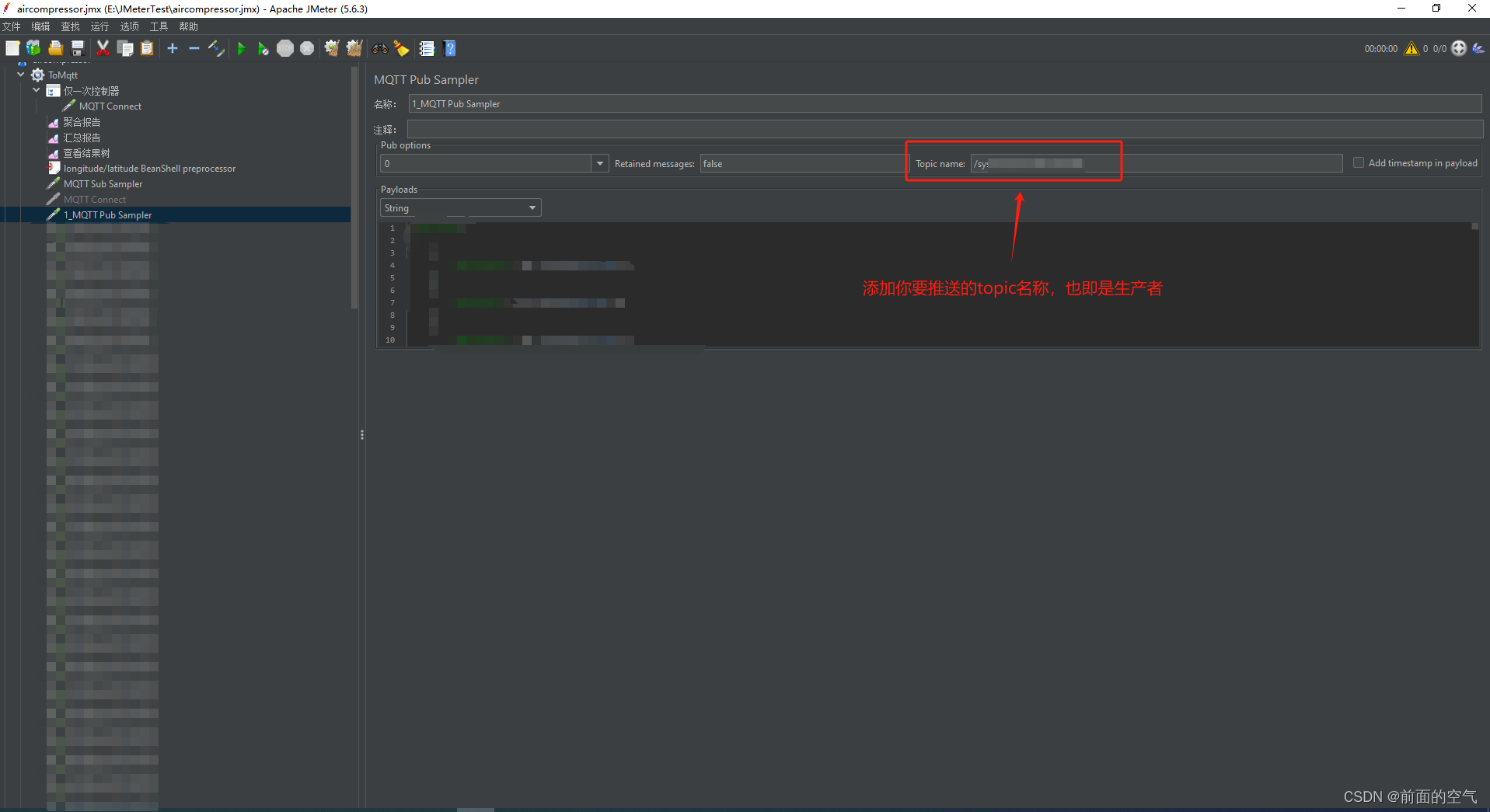Screen dimensions: 1490x812
Task: Click the warning triangle log icon
Action: pyautogui.click(x=1411, y=48)
